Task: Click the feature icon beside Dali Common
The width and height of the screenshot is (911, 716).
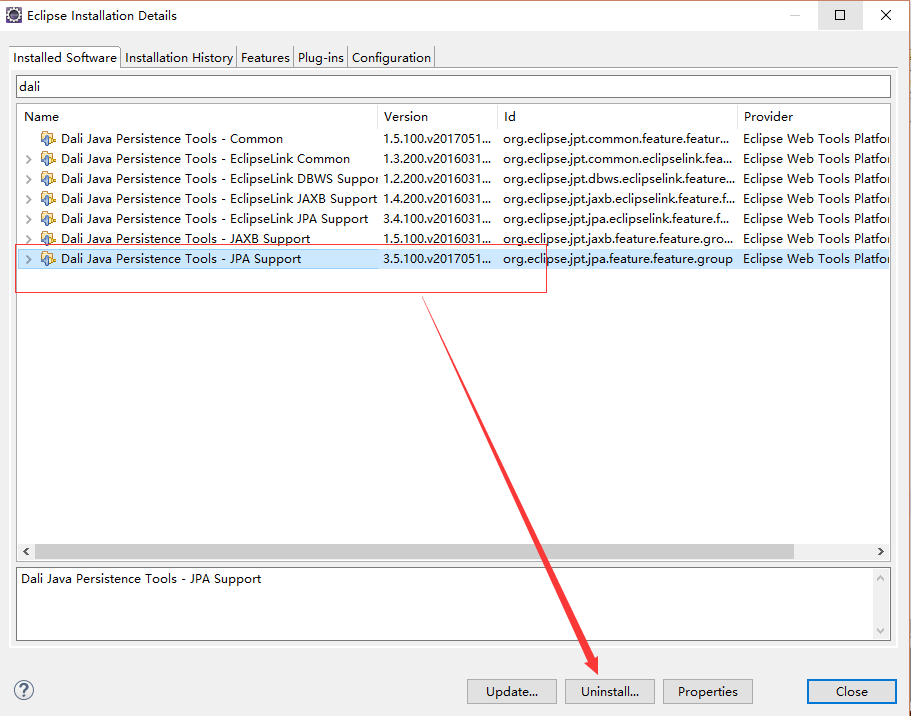Action: 48,139
